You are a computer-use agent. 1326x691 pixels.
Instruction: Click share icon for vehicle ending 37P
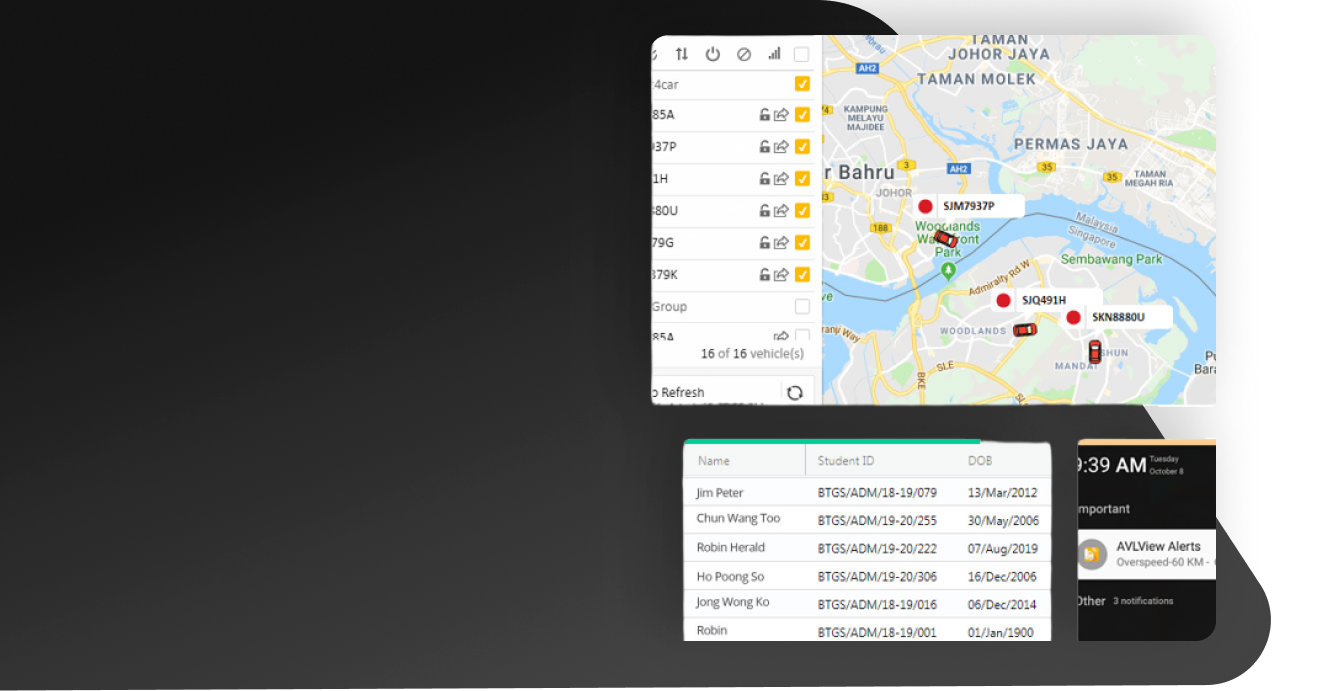(781, 147)
